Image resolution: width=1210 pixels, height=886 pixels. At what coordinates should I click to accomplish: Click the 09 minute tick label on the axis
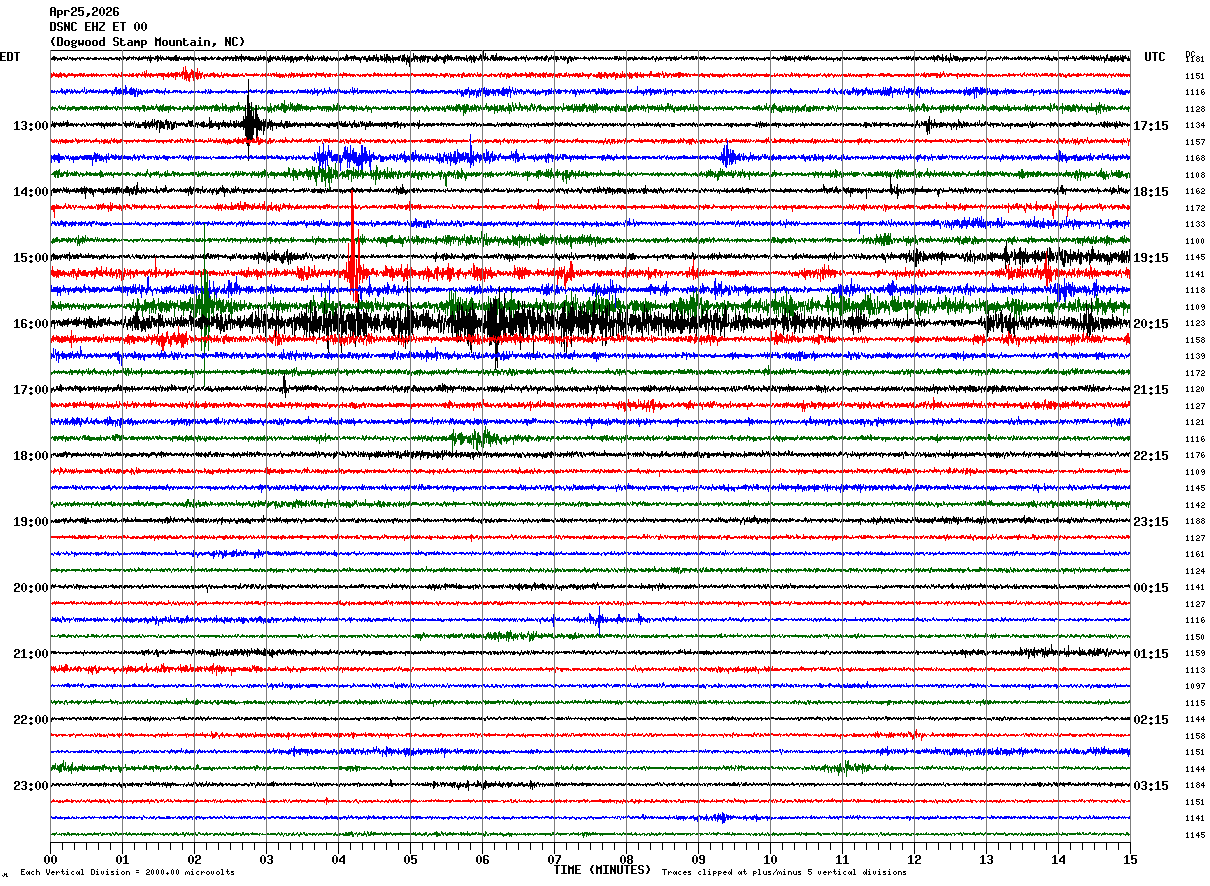point(698,859)
